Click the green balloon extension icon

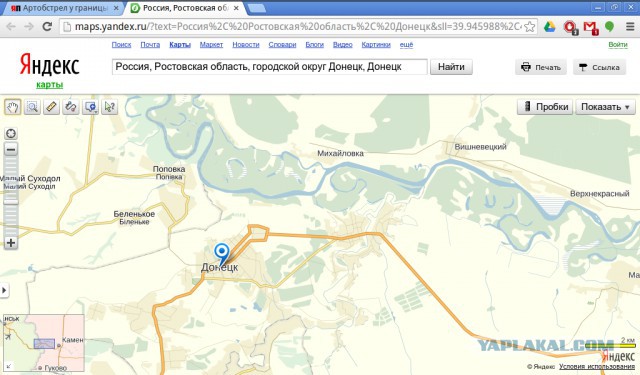(x=609, y=27)
